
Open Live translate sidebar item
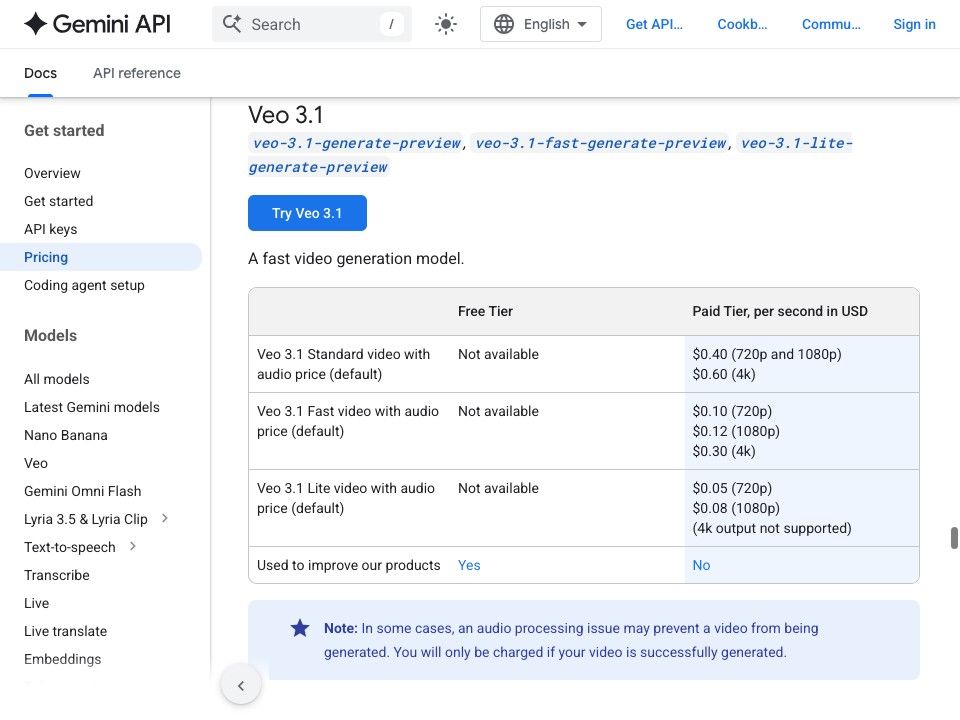point(65,631)
